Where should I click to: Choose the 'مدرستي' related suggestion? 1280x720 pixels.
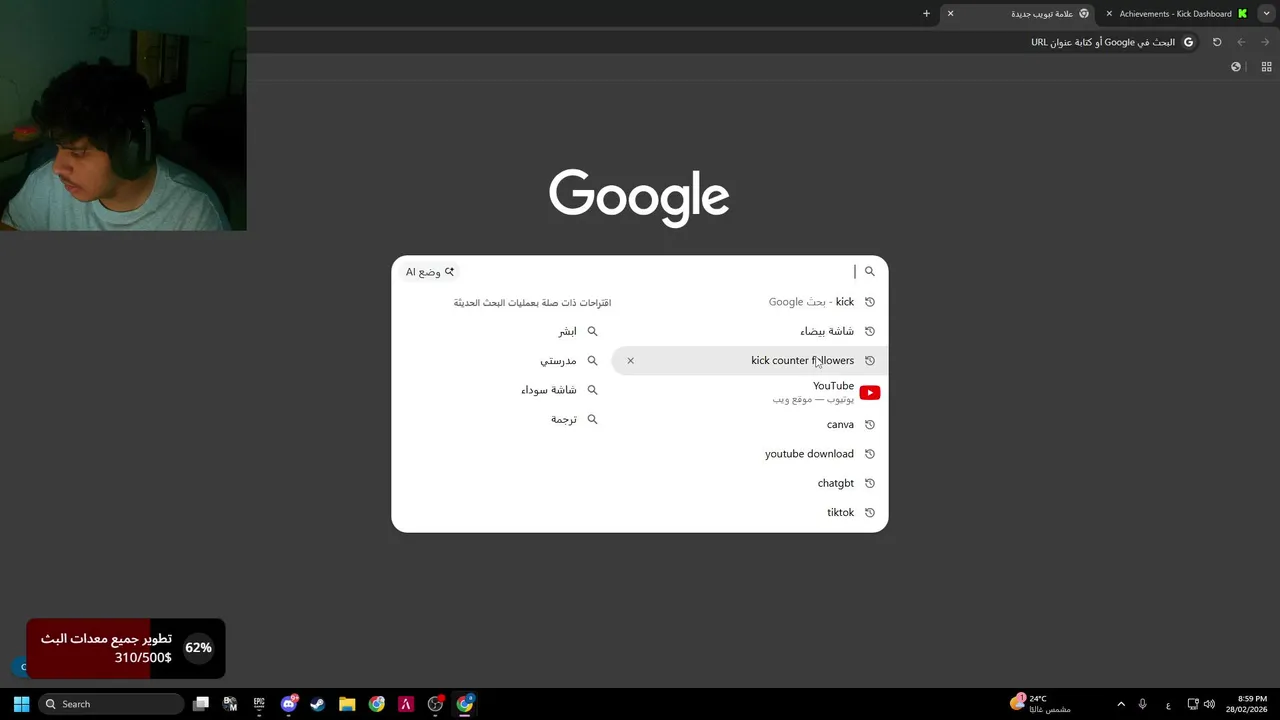[x=558, y=360]
